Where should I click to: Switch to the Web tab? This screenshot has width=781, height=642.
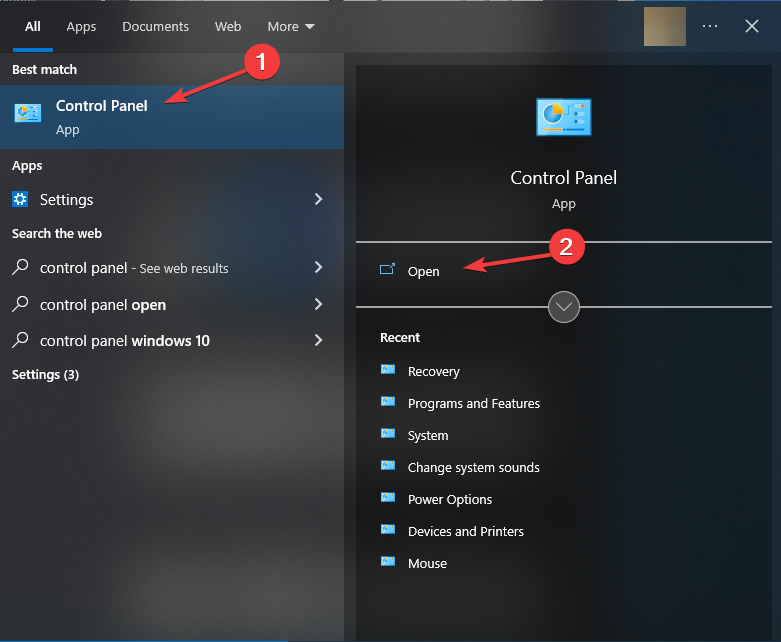pyautogui.click(x=228, y=26)
